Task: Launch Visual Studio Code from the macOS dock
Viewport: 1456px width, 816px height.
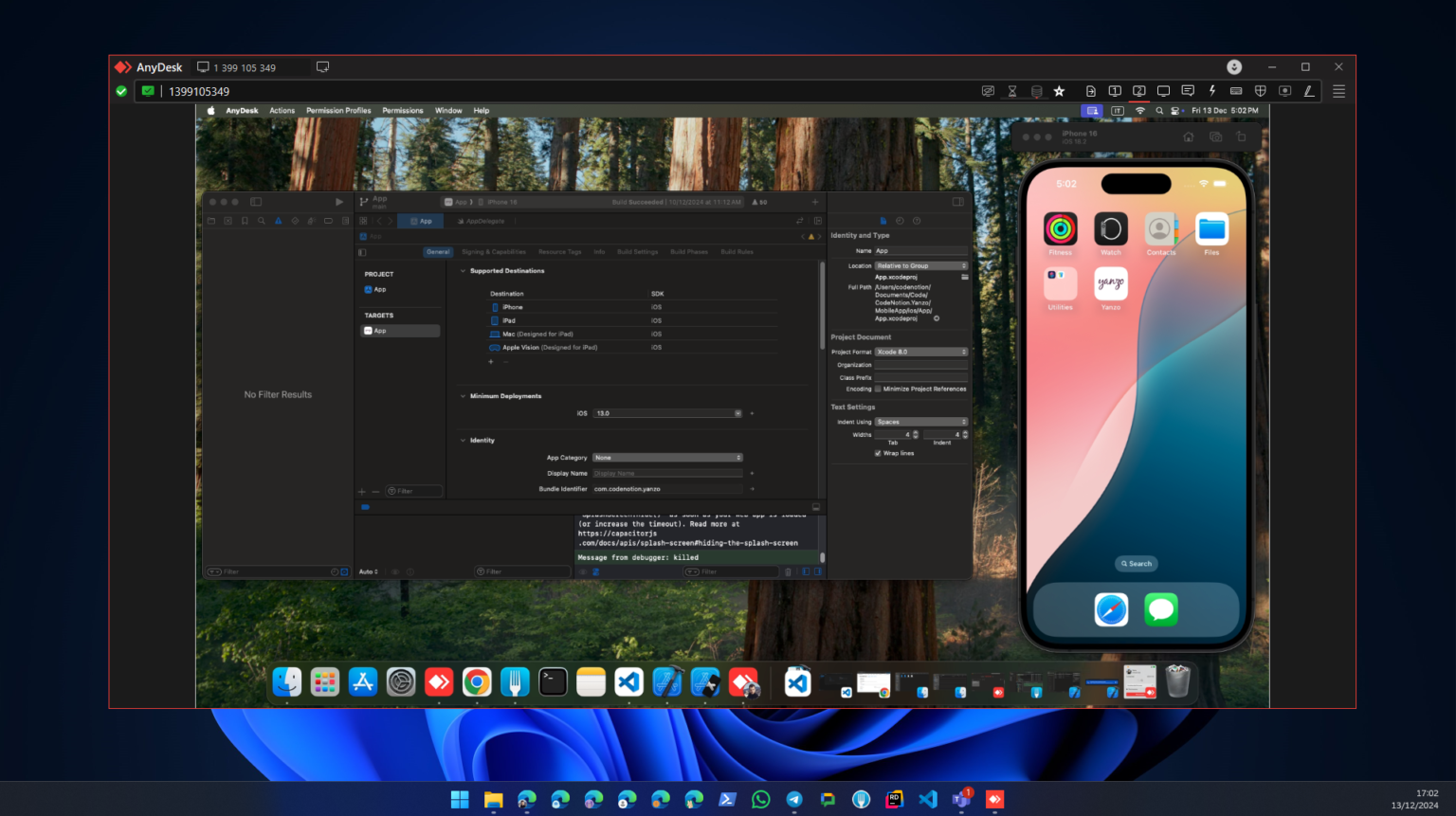Action: point(628,681)
